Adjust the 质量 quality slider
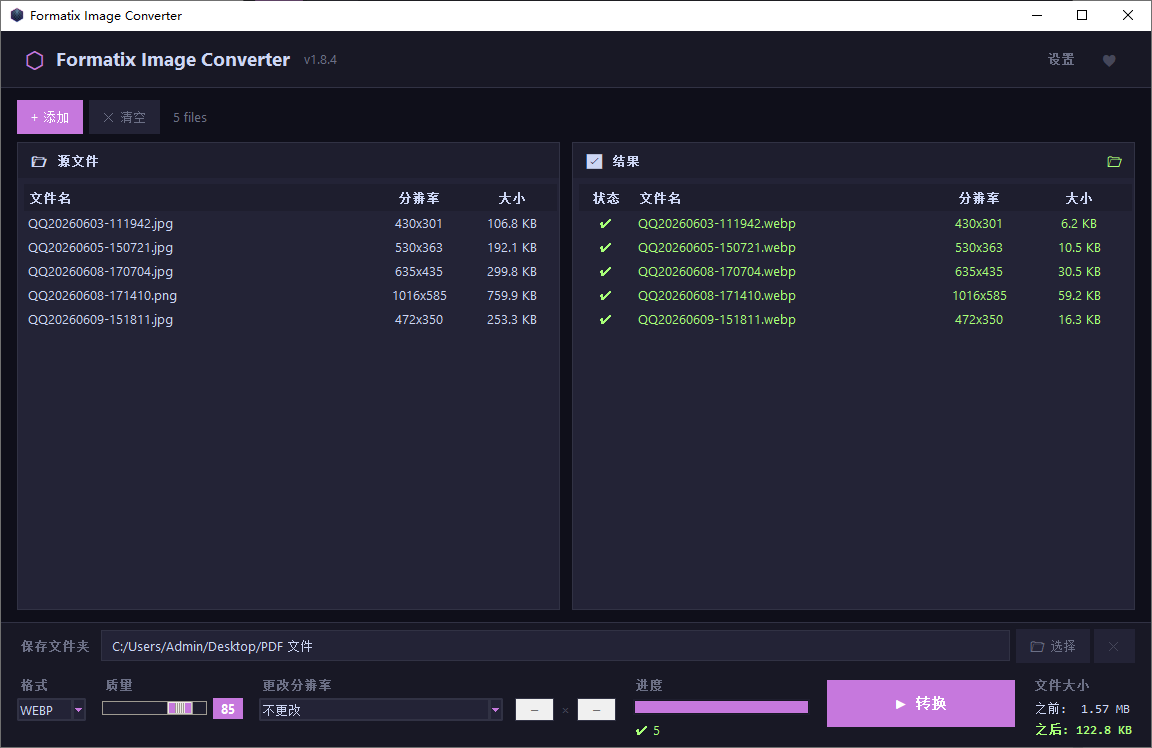 154,708
